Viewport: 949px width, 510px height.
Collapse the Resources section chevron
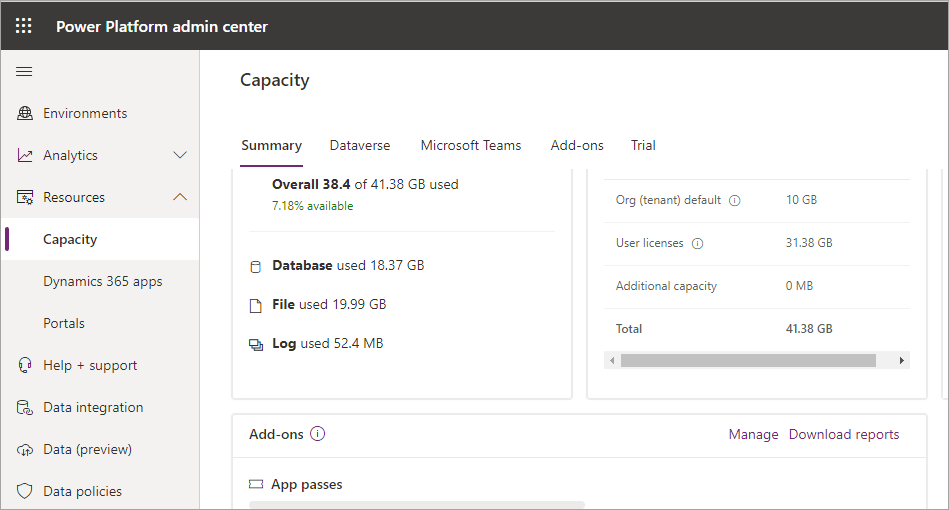pyautogui.click(x=180, y=198)
